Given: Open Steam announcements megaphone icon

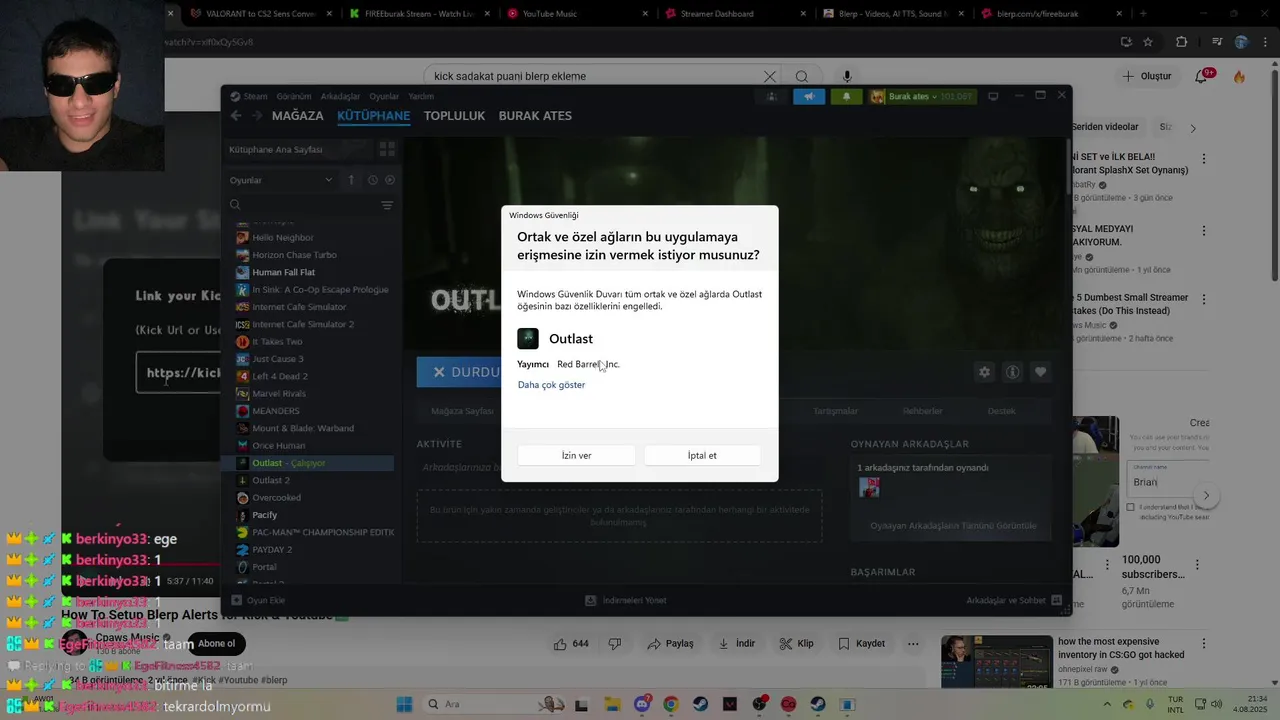Looking at the screenshot, I should 809,96.
